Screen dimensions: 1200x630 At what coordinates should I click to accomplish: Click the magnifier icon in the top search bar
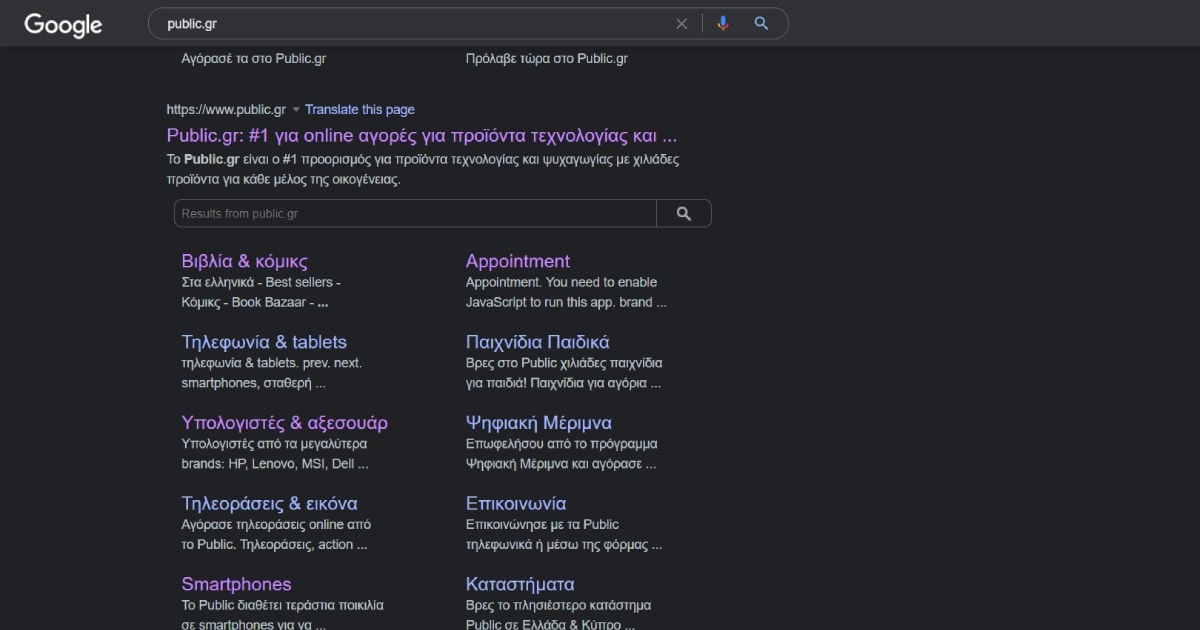(761, 23)
